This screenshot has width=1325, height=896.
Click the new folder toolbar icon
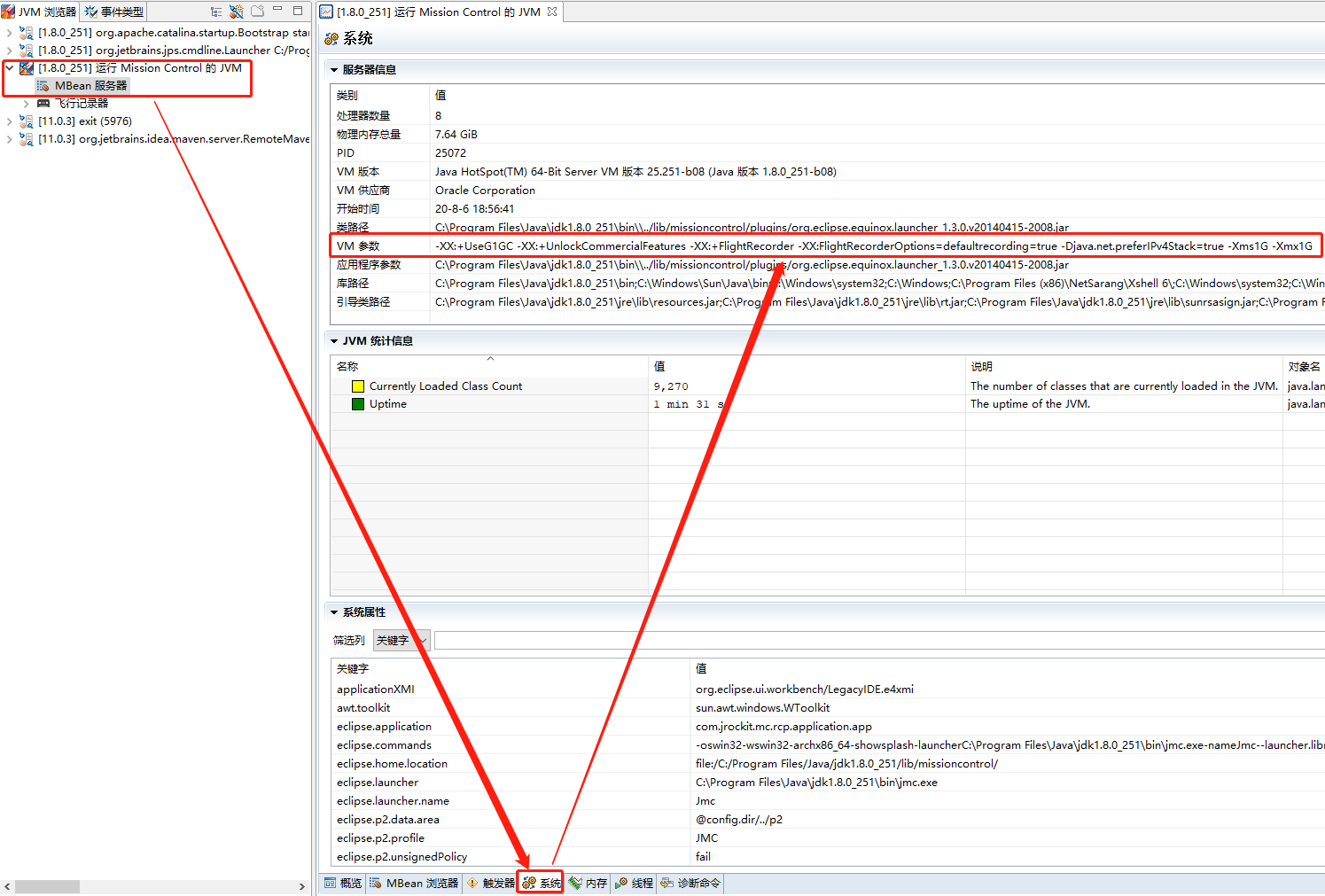[x=255, y=11]
